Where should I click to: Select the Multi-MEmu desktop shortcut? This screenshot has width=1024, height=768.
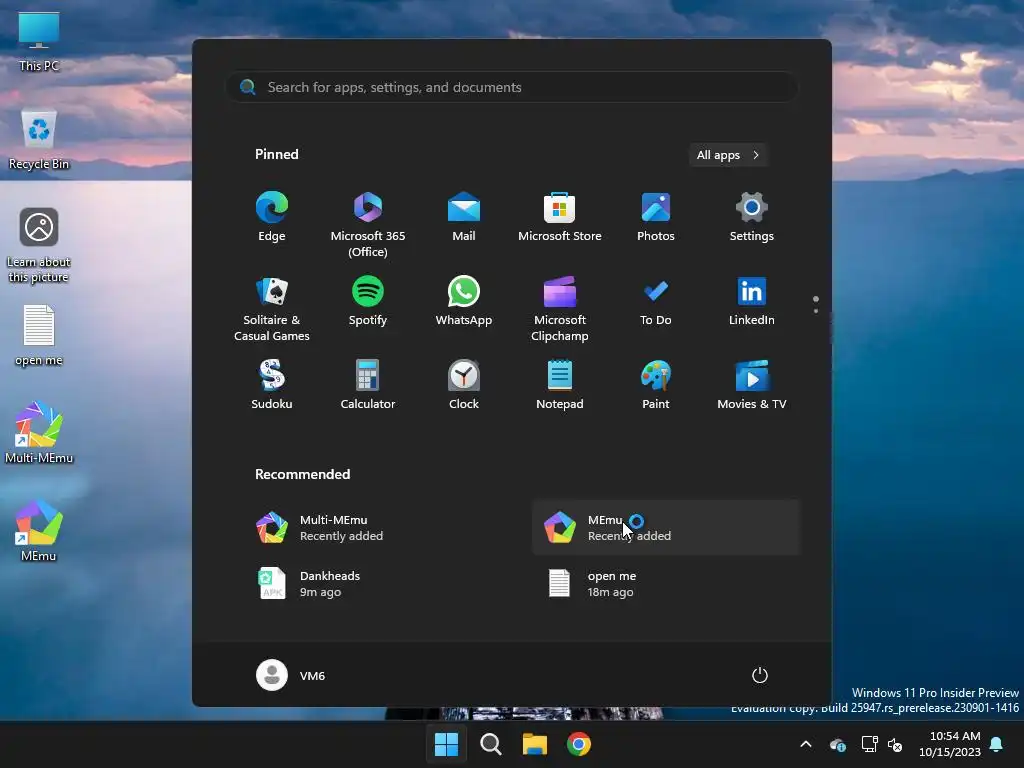pyautogui.click(x=39, y=433)
